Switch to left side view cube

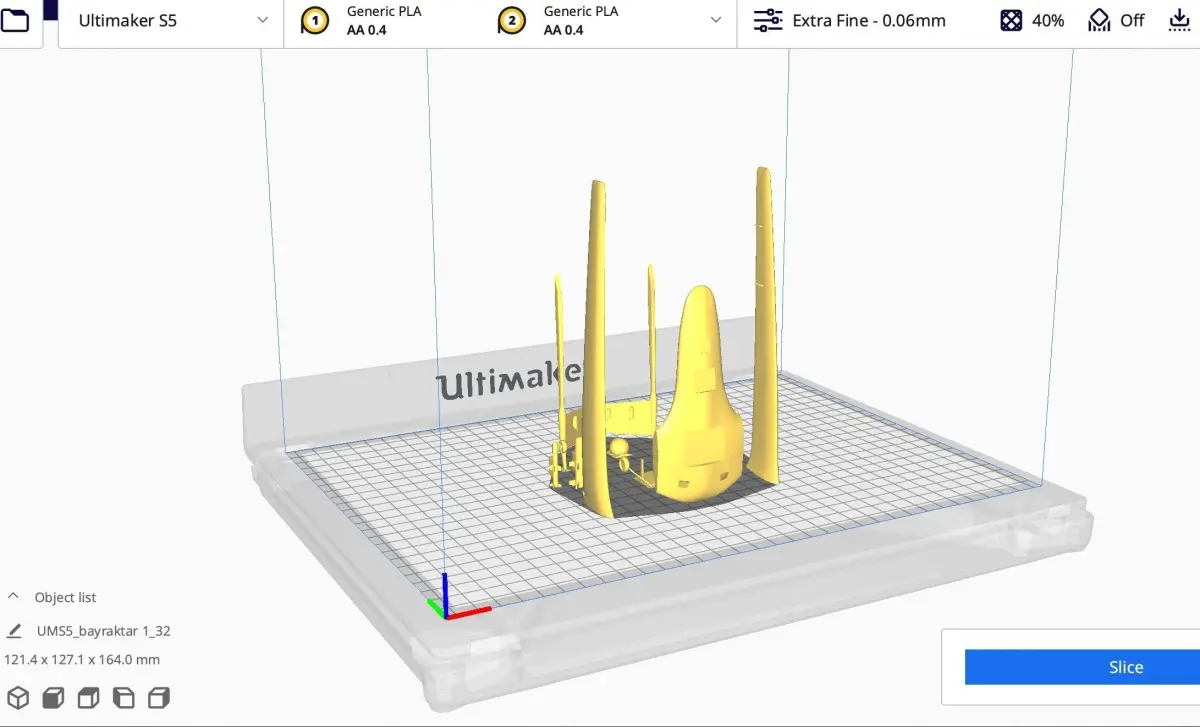(x=123, y=697)
